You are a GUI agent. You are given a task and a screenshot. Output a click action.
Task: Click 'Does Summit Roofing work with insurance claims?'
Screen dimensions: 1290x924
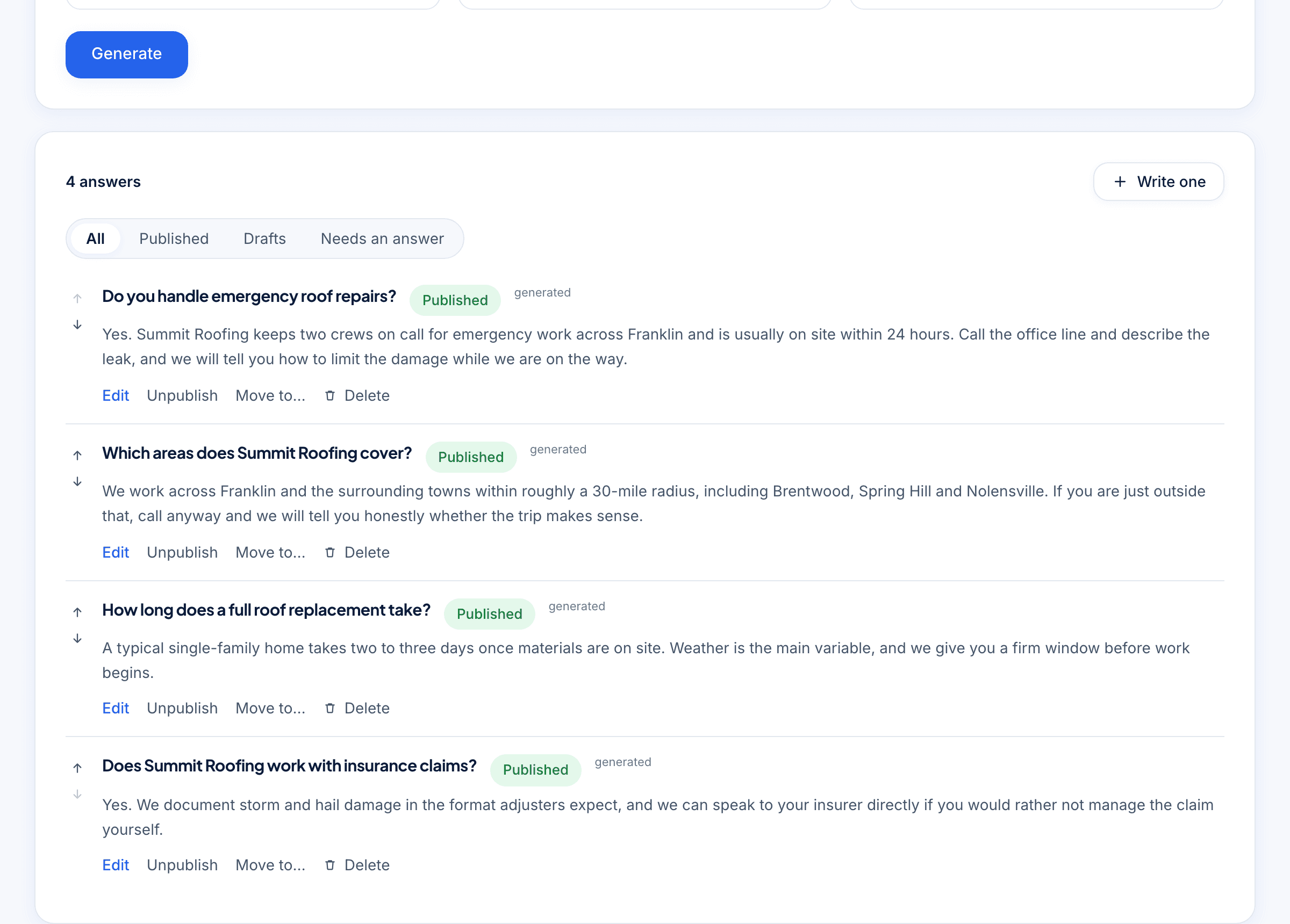[290, 766]
